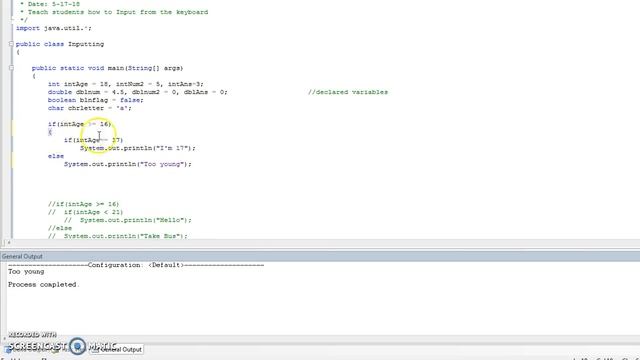This screenshot has width=640, height=360.
Task: Click the '* Date: 5-17-18' comment line
Action: (x=50, y=4)
